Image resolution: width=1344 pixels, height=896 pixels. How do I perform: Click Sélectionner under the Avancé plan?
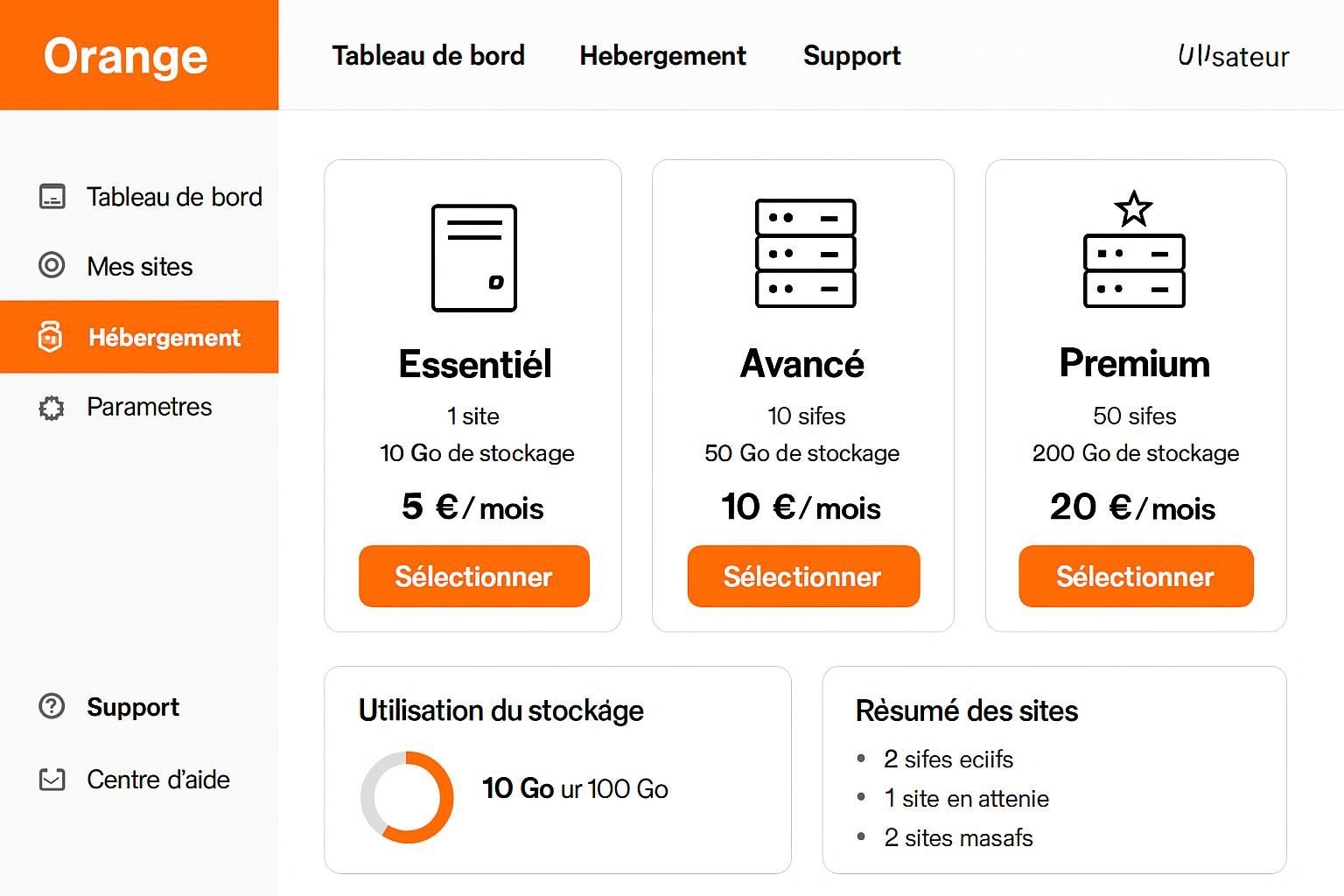pyautogui.click(x=803, y=576)
